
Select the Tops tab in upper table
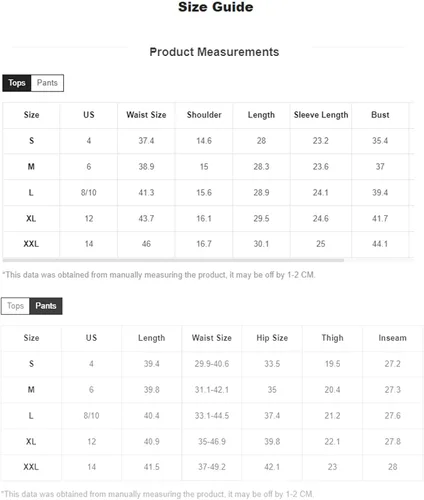pyautogui.click(x=17, y=83)
